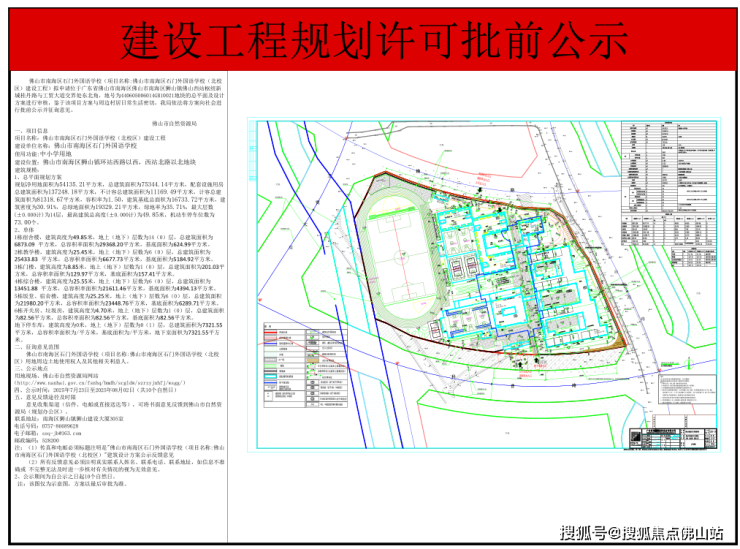Select subheading 2、单体

point(24,230)
